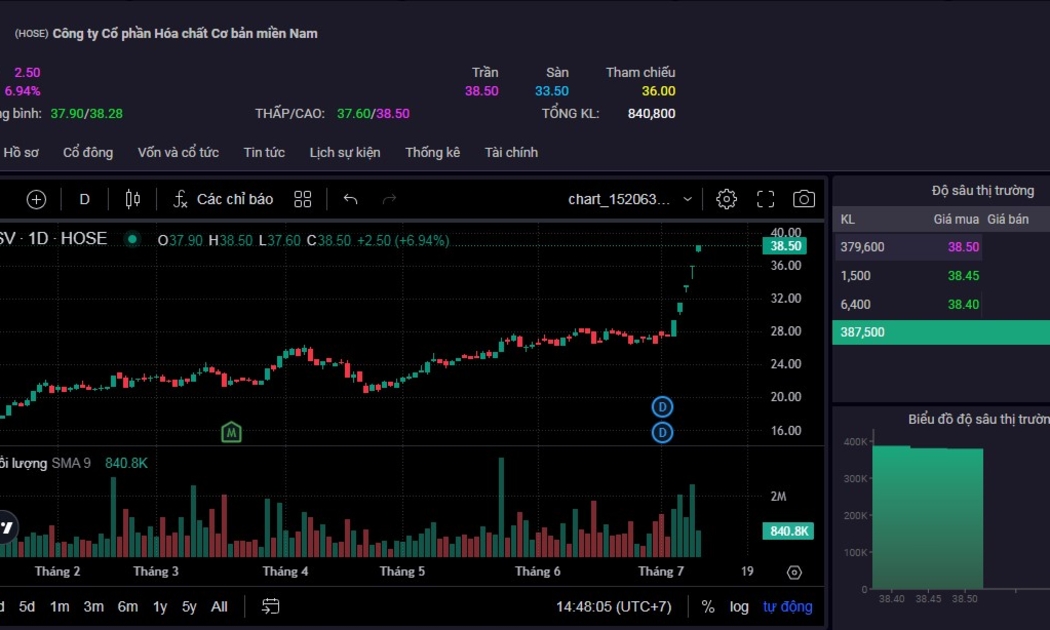This screenshot has width=1050, height=630.
Task: Open chart settings gear icon
Action: 727,199
